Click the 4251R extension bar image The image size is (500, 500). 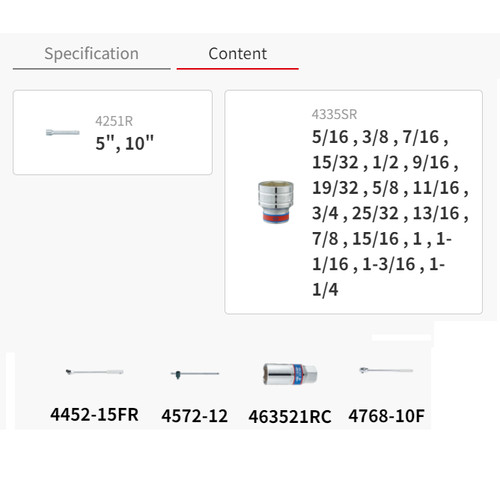click(63, 132)
